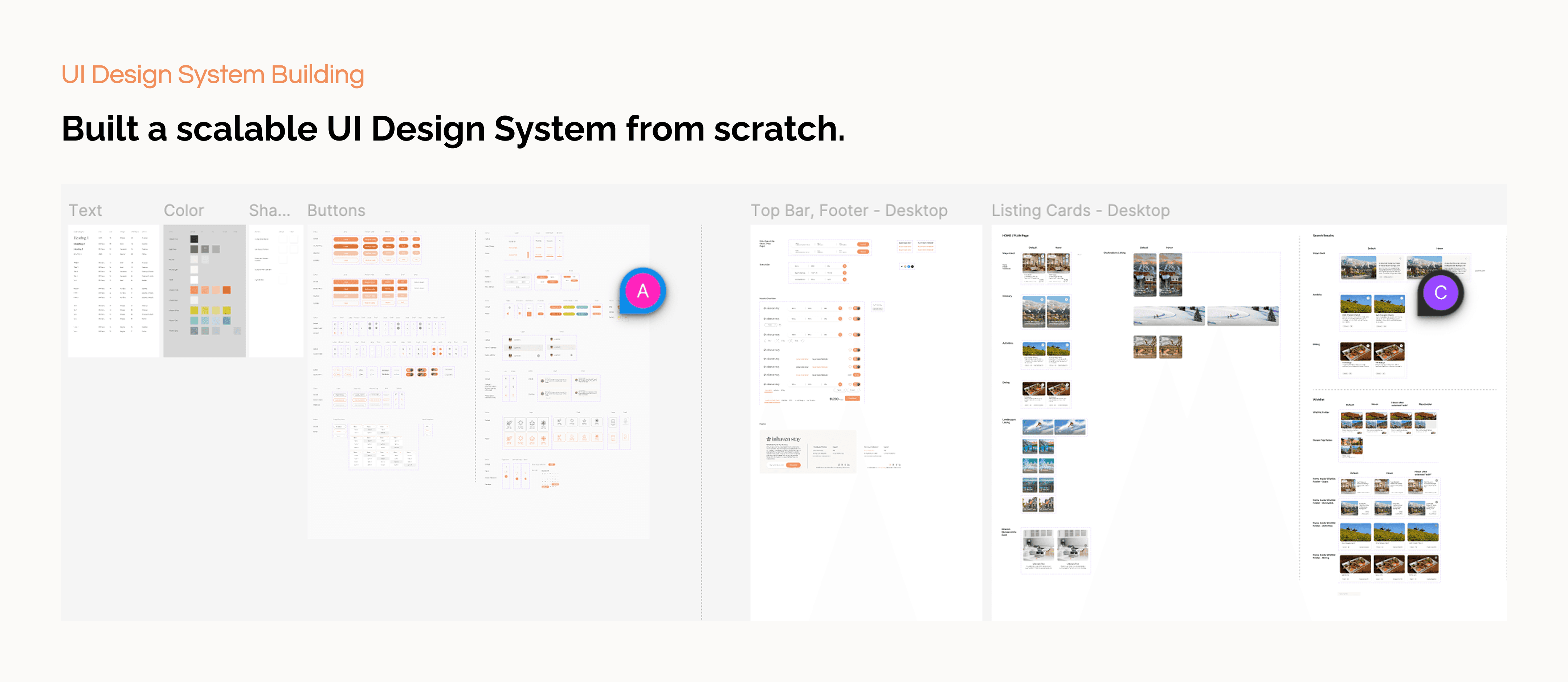This screenshot has width=1568, height=682.
Task: Toggle the first navbar profile switch
Action: (857, 308)
